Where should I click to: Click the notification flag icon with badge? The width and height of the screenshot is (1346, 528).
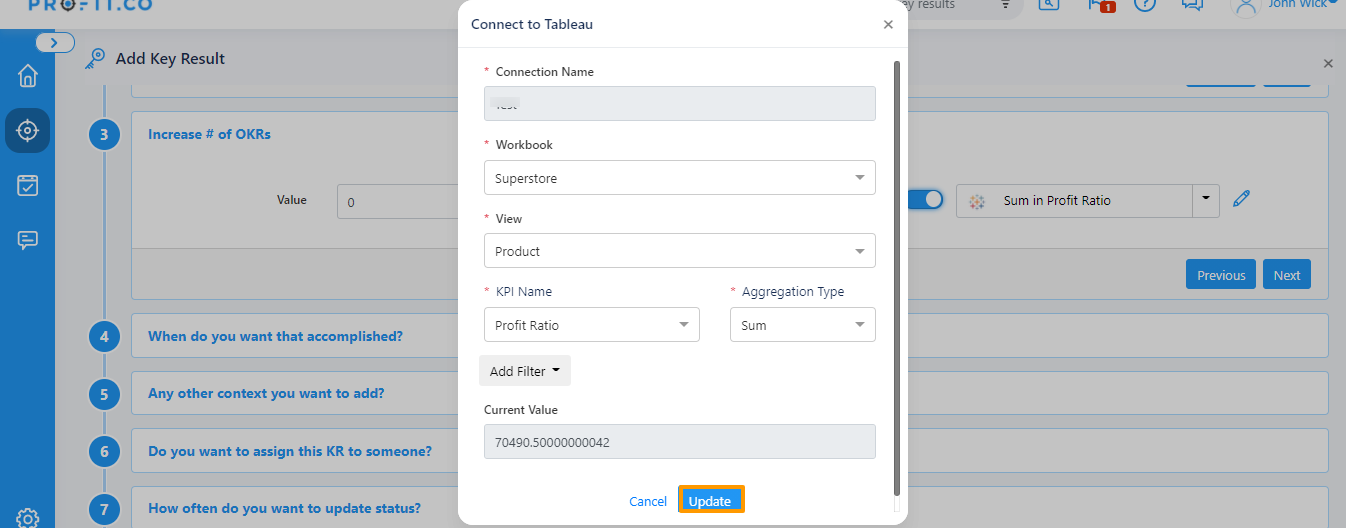(x=1097, y=4)
